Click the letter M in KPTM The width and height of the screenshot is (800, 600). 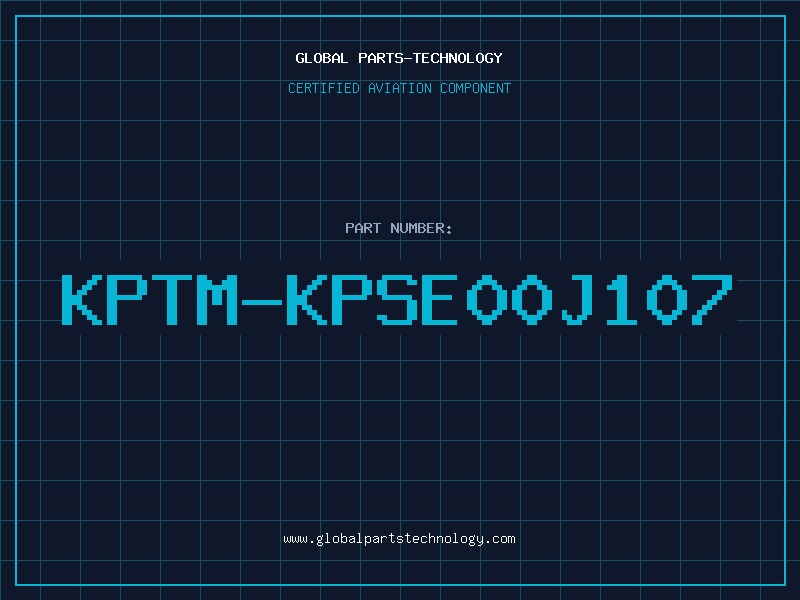point(217,299)
